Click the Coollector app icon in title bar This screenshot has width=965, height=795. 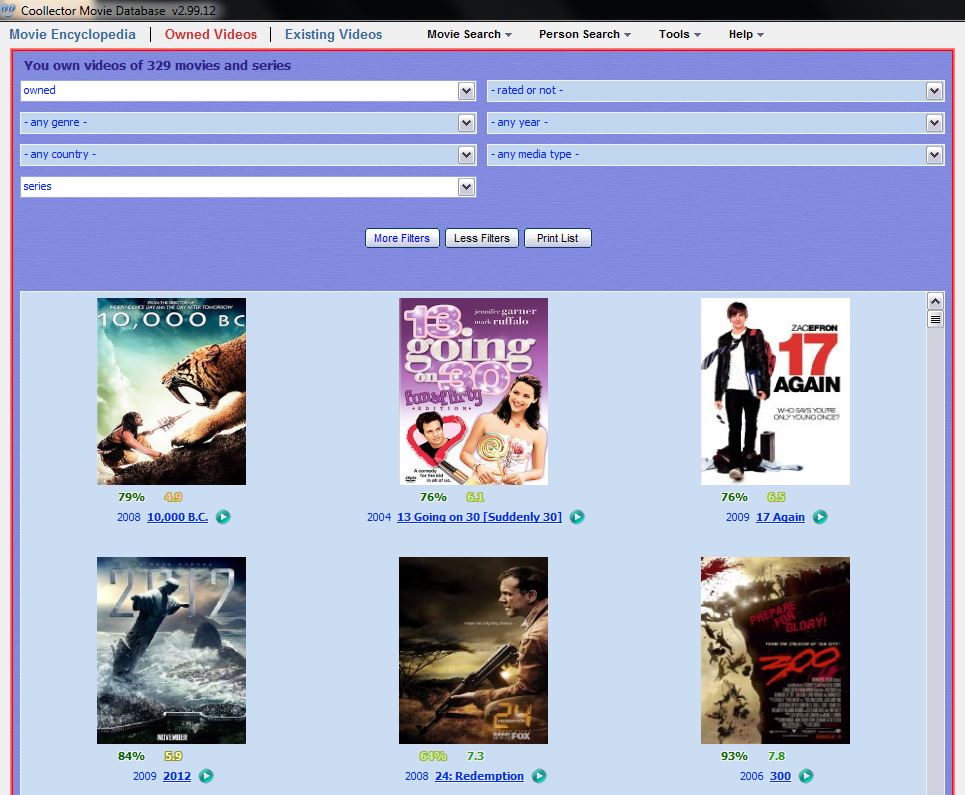[x=8, y=9]
